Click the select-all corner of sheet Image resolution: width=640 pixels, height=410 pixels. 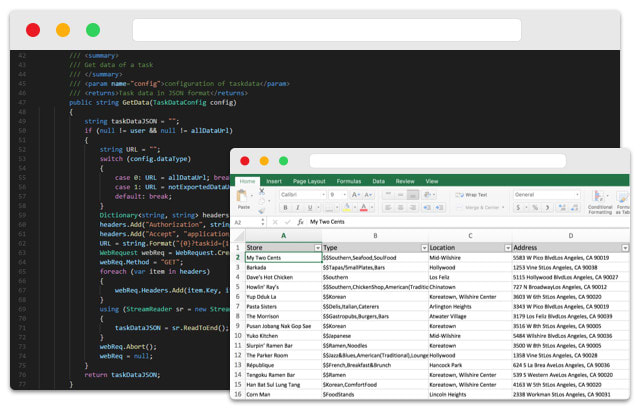(x=238, y=236)
